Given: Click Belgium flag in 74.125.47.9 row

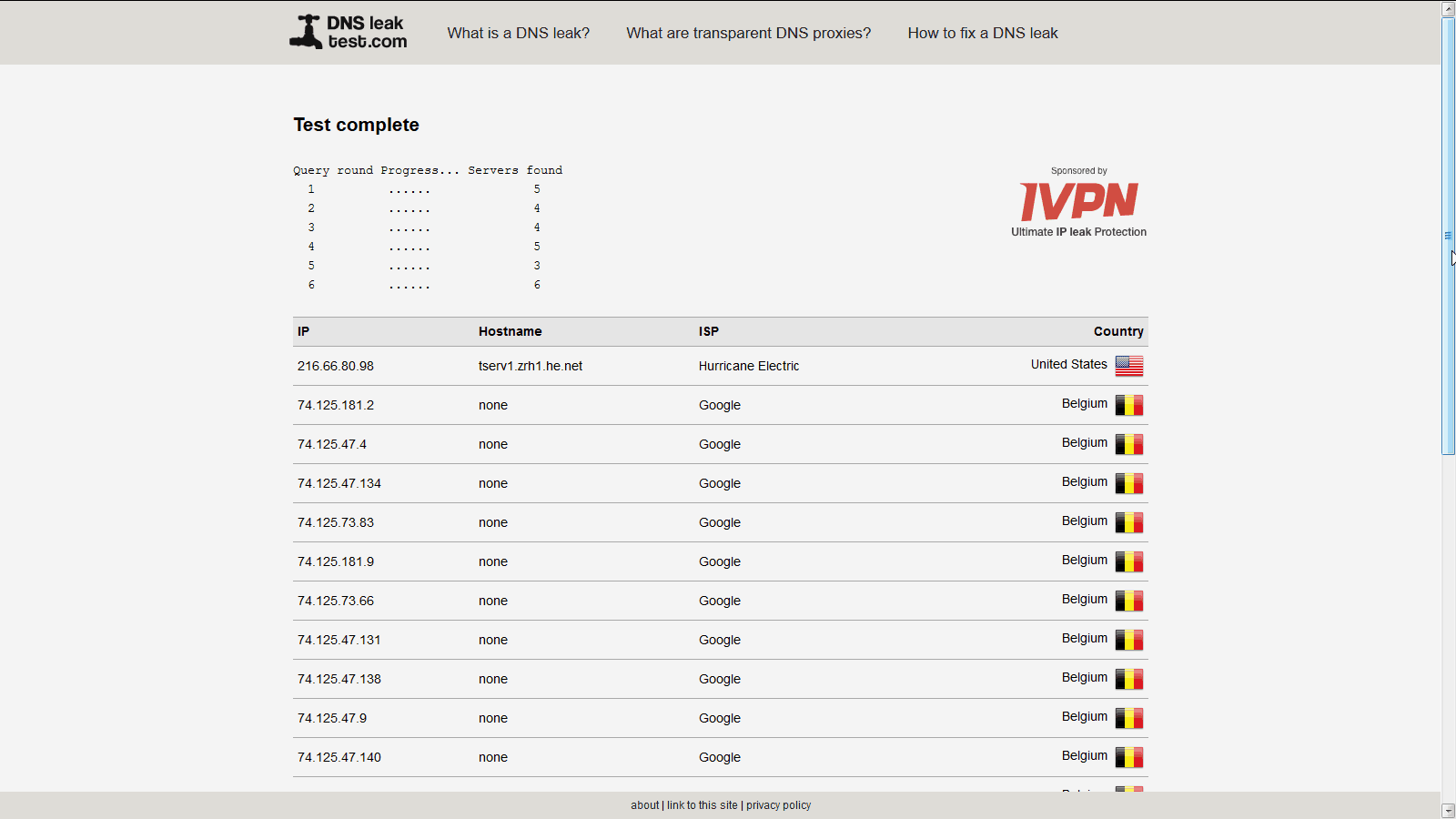Looking at the screenshot, I should (x=1129, y=718).
